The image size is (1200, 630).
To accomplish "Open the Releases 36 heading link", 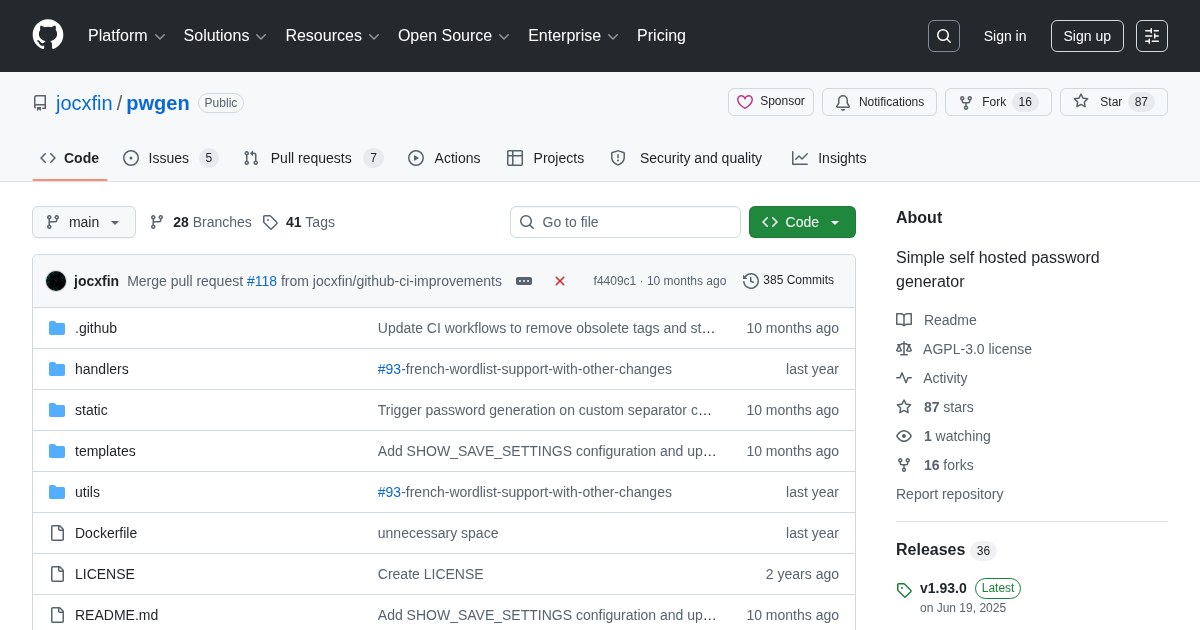I will click(946, 550).
